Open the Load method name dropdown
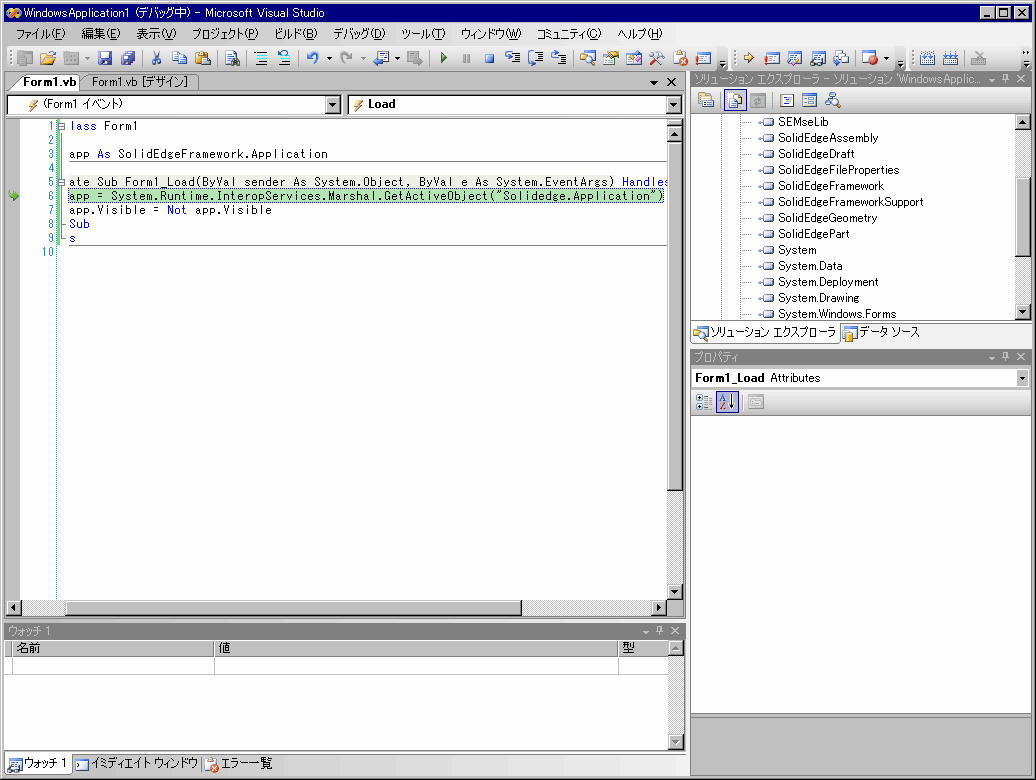This screenshot has width=1036, height=780. tap(673, 105)
